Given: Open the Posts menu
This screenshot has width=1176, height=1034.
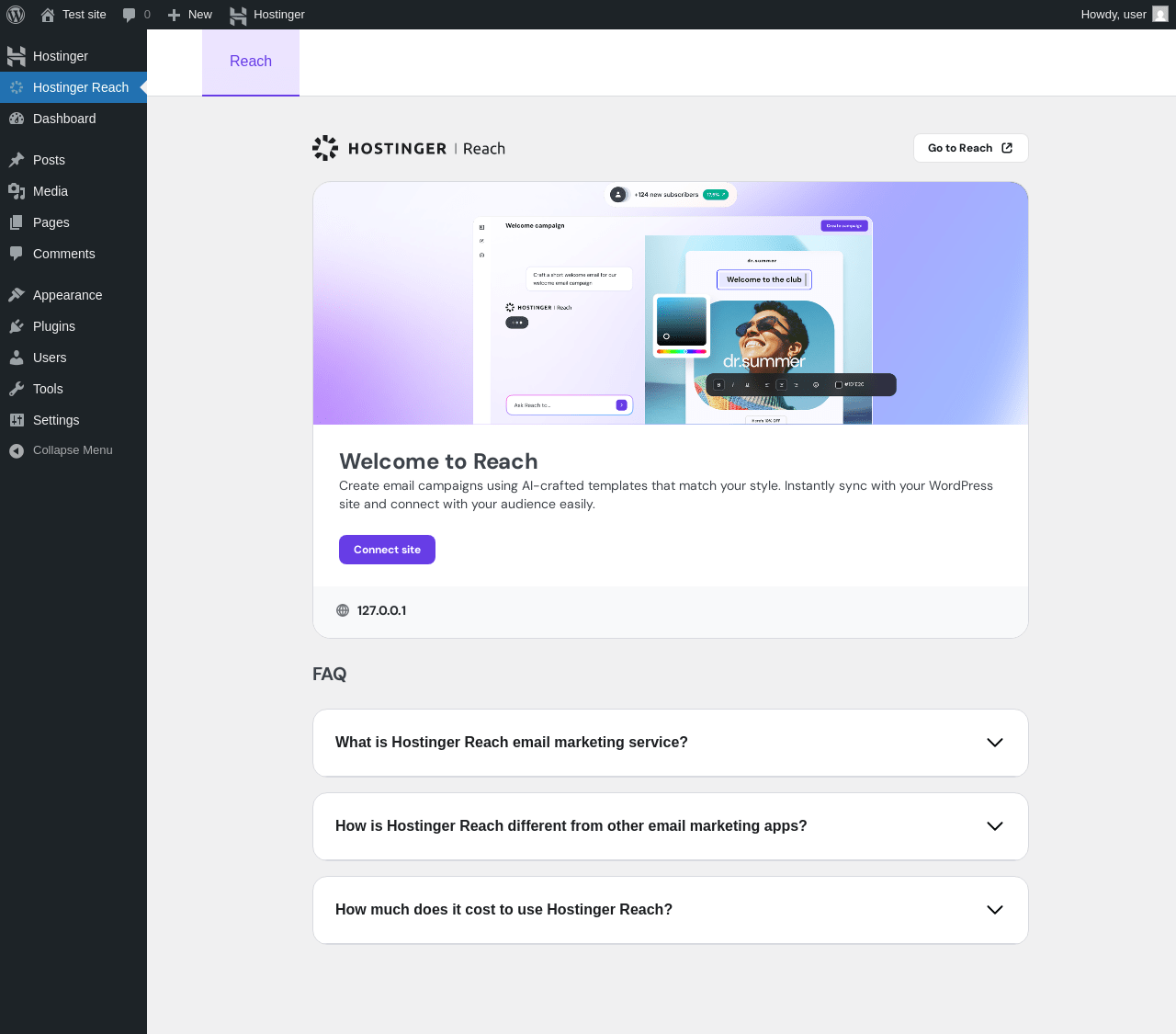Looking at the screenshot, I should click(73, 160).
